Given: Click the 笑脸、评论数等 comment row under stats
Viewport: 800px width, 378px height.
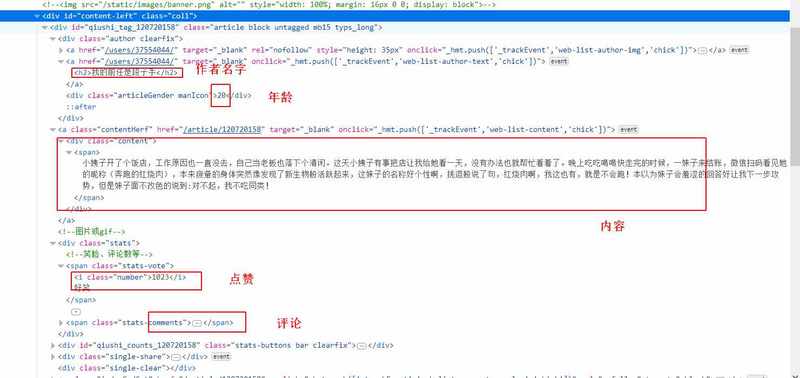Looking at the screenshot, I should click(109, 254).
